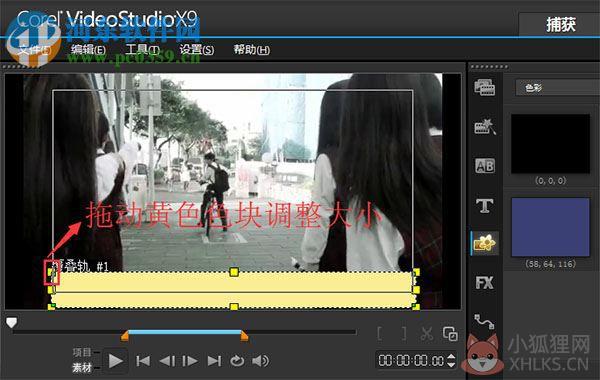This screenshot has height=380, width=600.
Task: Click the top-right yellow handle of overlay
Action: [x=416, y=272]
